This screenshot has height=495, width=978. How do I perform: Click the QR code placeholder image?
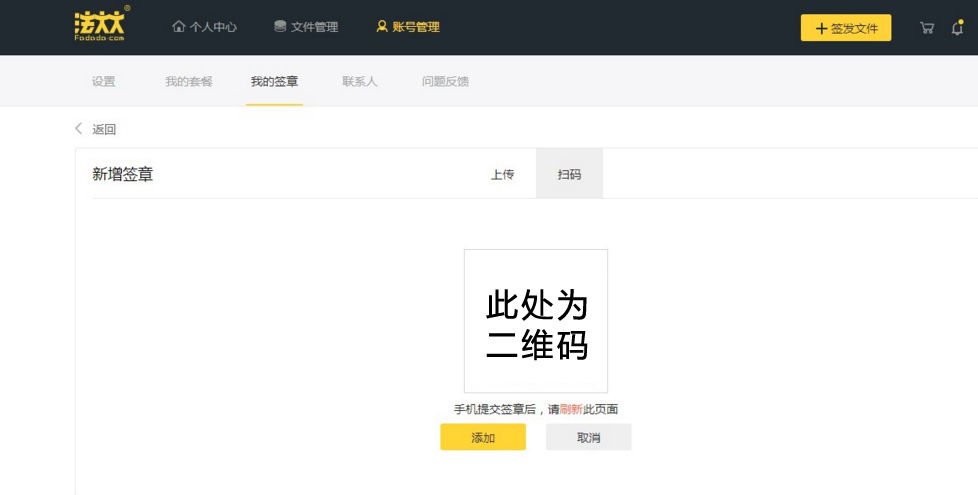point(535,320)
